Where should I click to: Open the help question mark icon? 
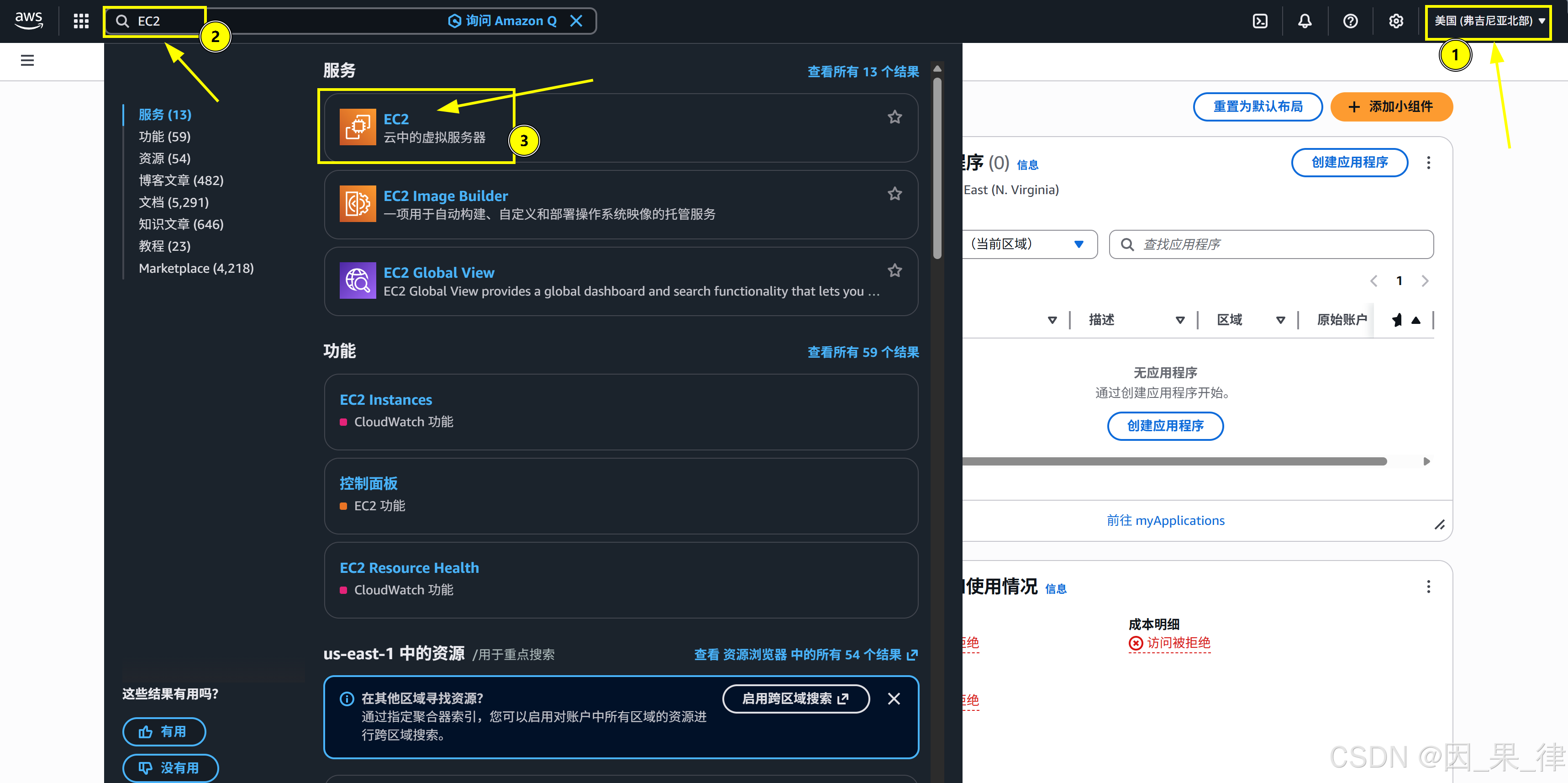pos(1350,21)
